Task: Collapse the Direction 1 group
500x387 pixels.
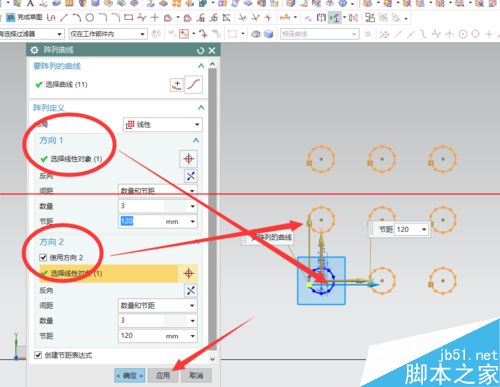Action: tap(196, 140)
